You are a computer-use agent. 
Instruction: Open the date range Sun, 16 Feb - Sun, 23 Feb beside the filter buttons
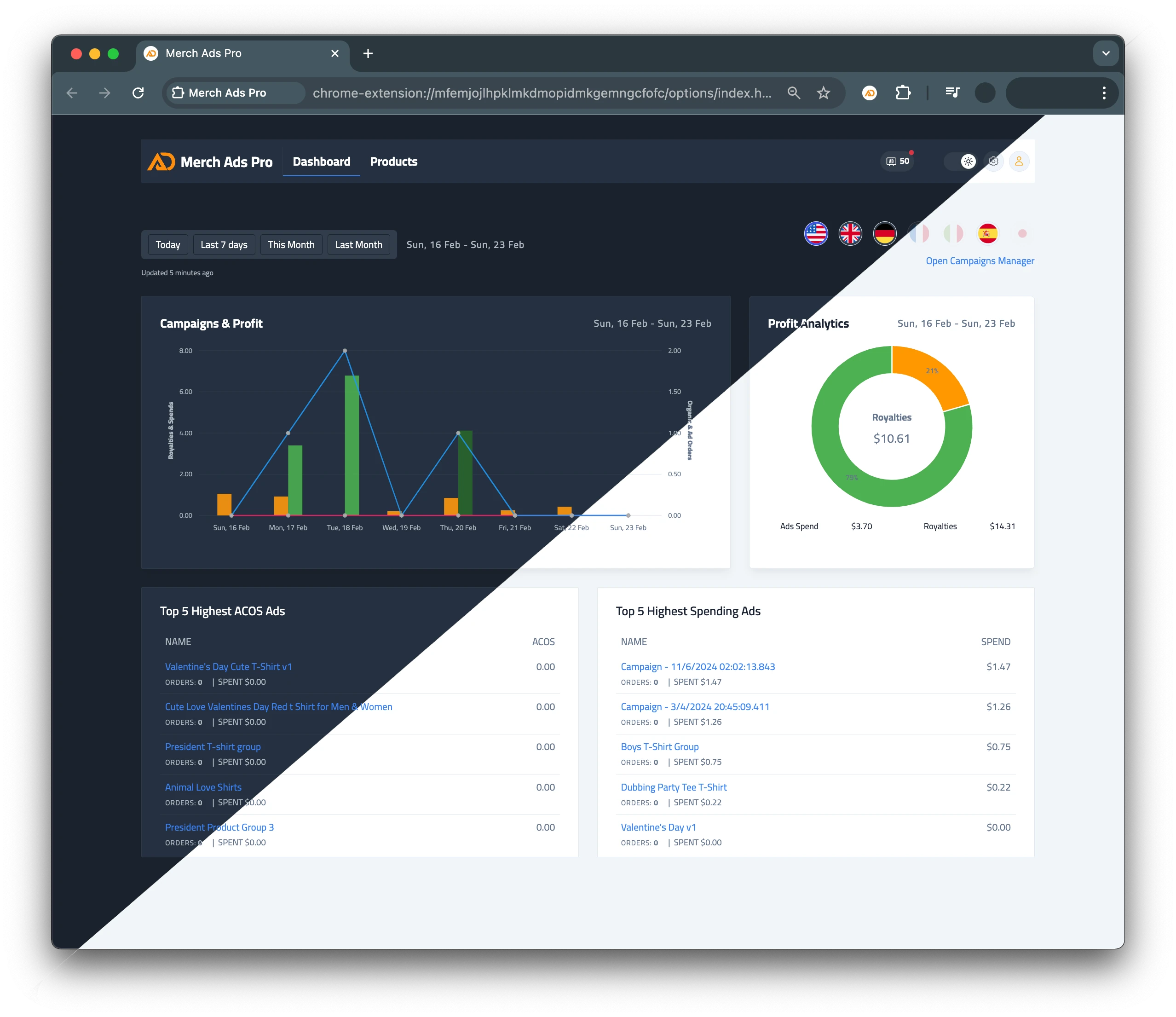click(465, 245)
